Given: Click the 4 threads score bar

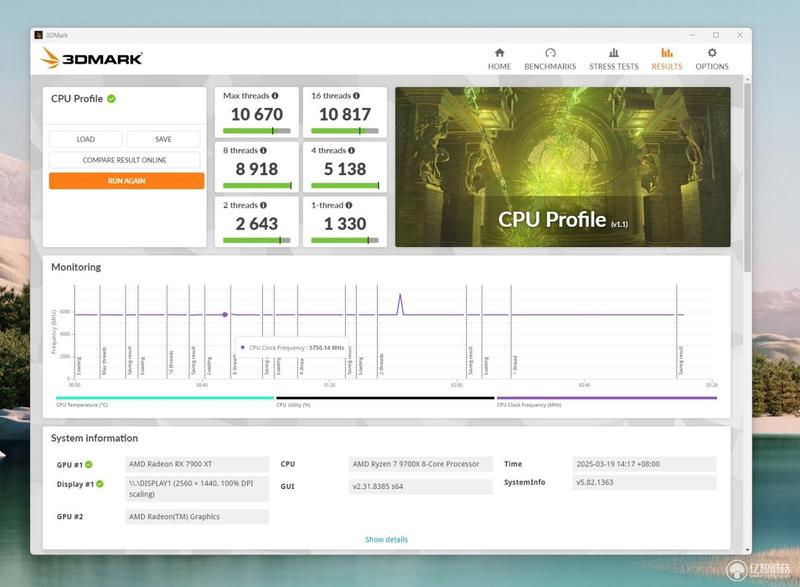Looking at the screenshot, I should coord(345,186).
